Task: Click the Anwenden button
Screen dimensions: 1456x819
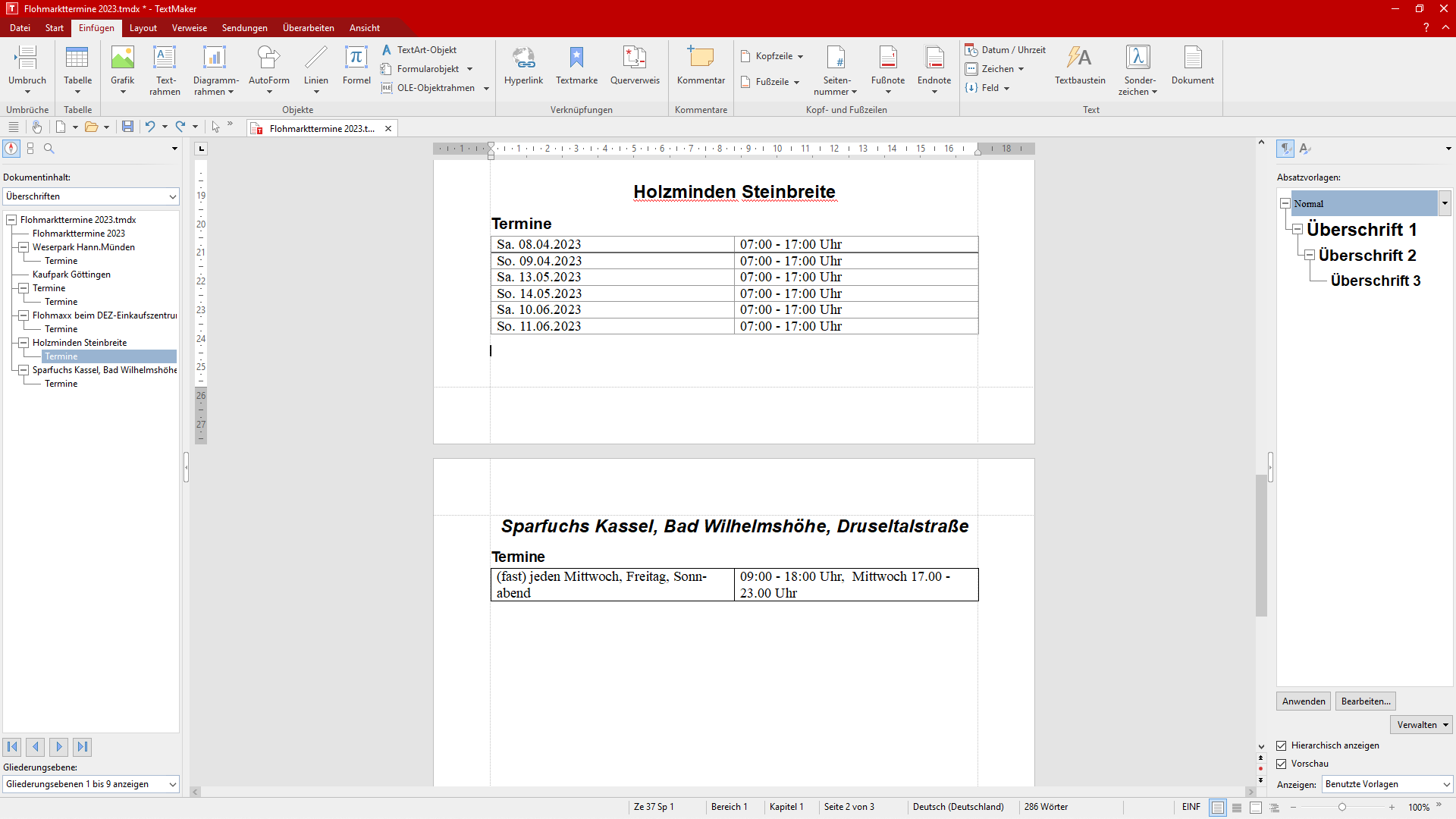Action: tap(1304, 701)
